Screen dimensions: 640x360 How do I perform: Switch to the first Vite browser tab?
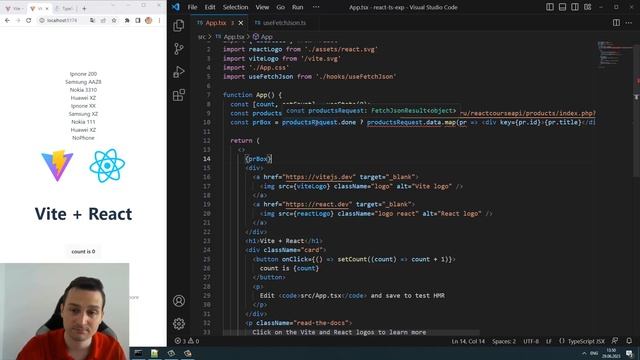tap(14, 8)
